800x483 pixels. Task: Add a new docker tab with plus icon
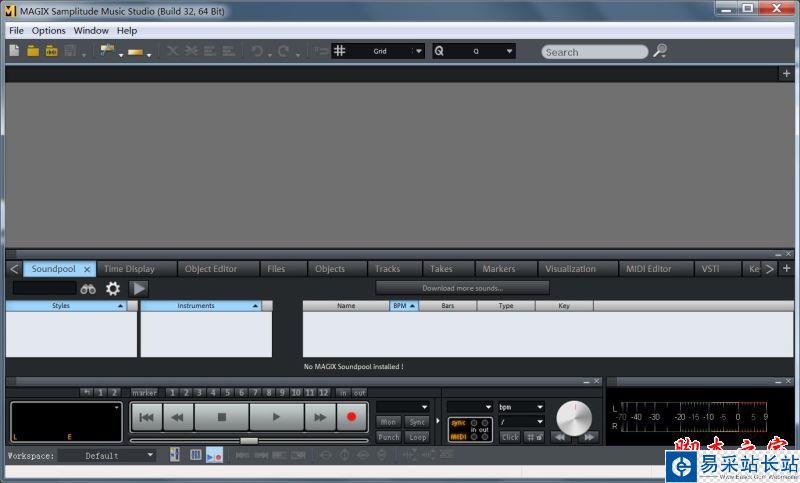click(786, 268)
